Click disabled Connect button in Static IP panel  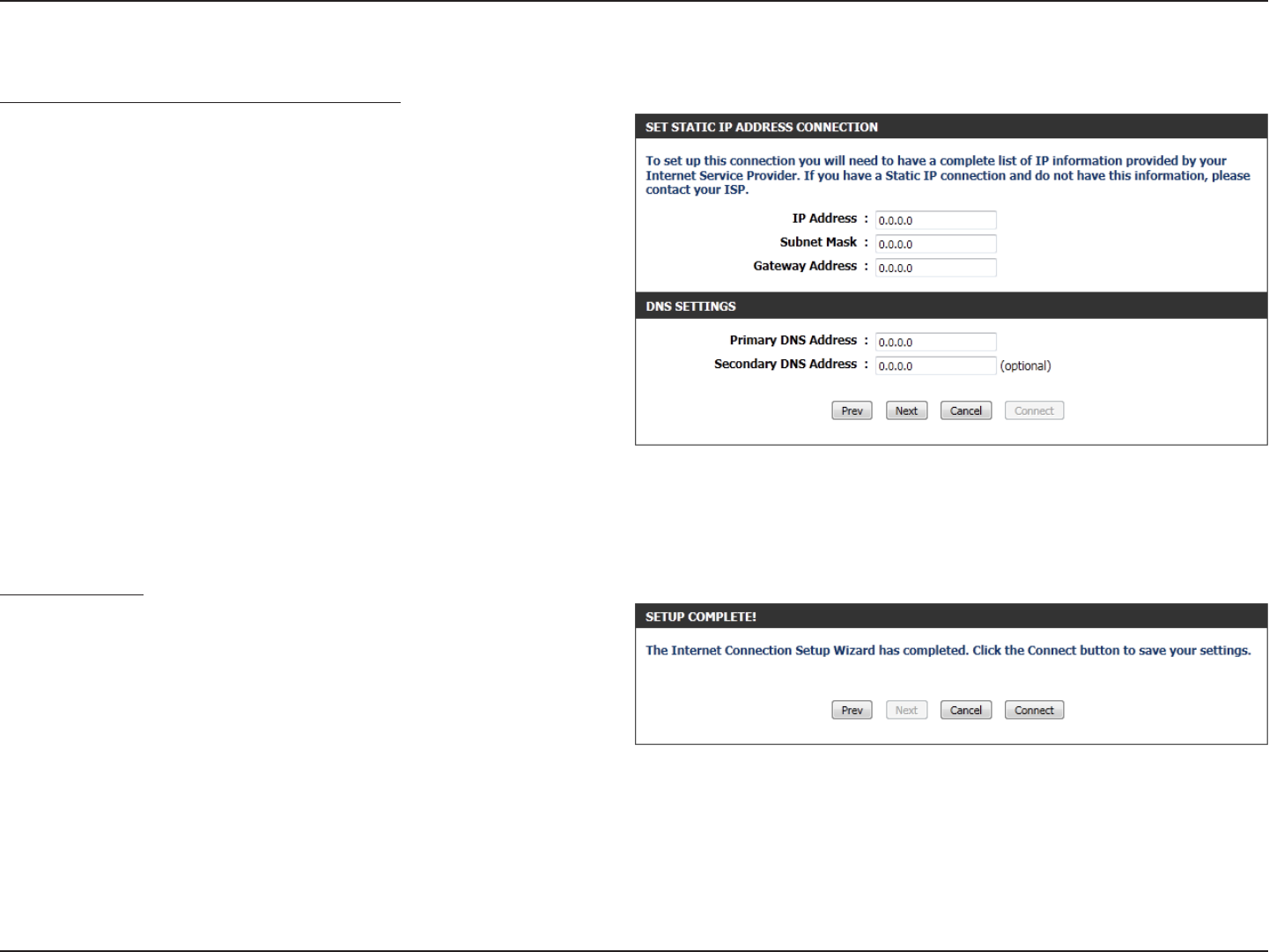[x=1034, y=411]
